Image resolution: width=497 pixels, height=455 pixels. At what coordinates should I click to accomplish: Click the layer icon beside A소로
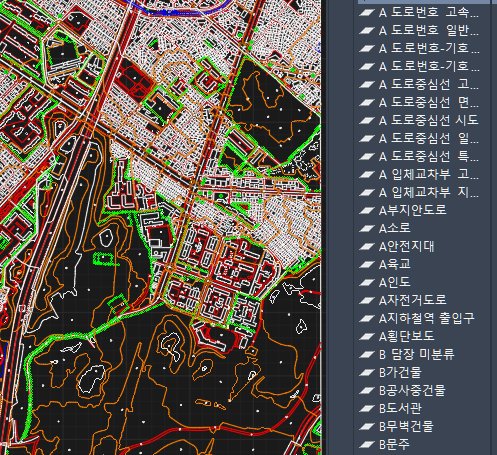367,229
